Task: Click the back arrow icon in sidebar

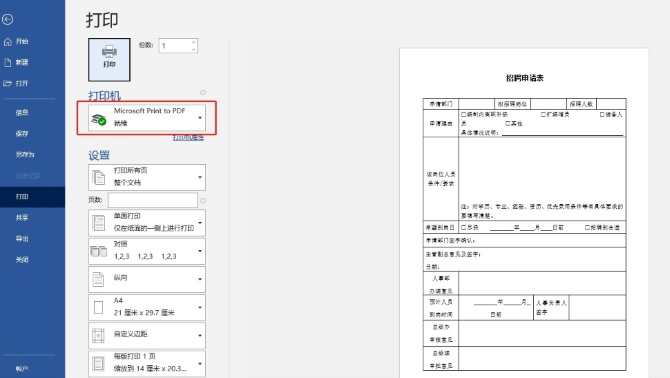Action: pyautogui.click(x=7, y=19)
